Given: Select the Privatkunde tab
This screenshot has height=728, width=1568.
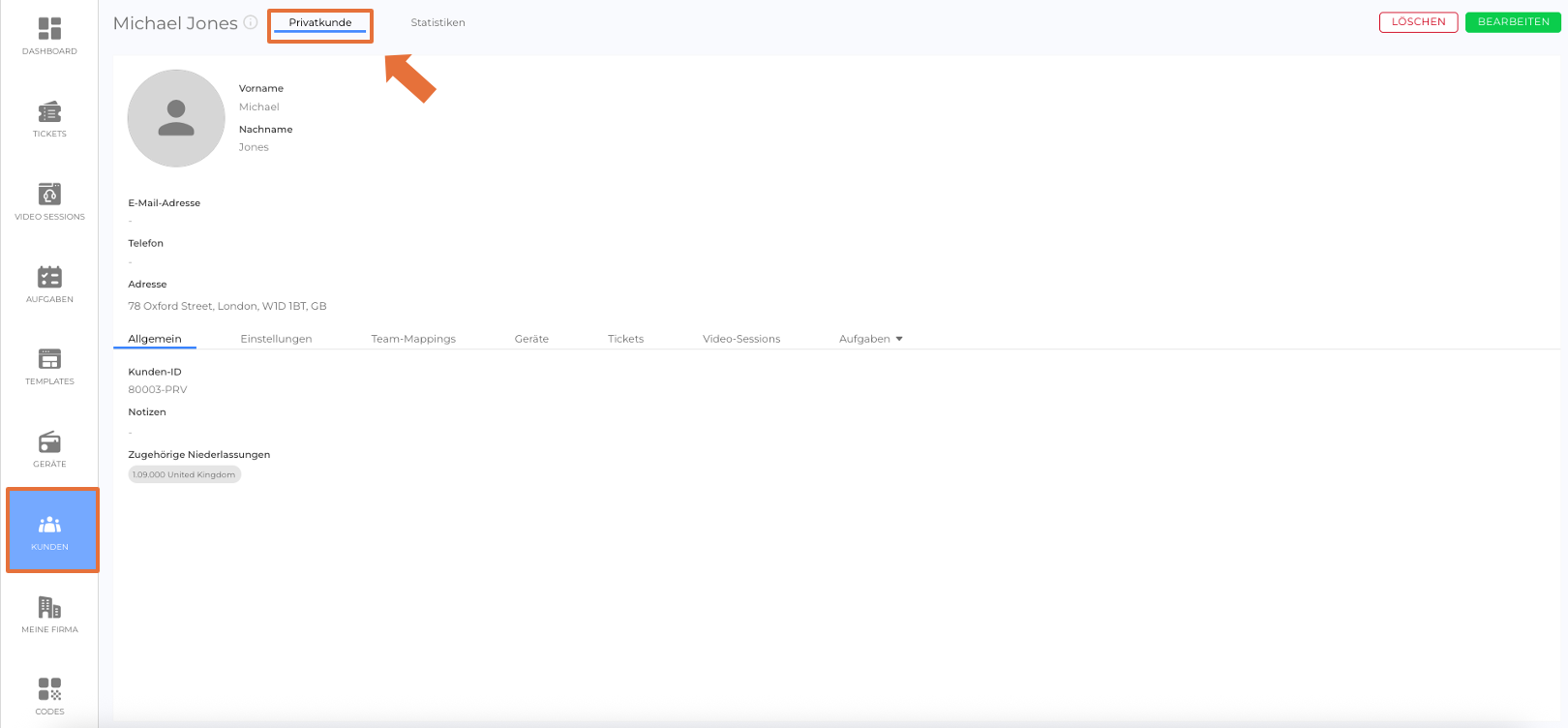Looking at the screenshot, I should (320, 23).
